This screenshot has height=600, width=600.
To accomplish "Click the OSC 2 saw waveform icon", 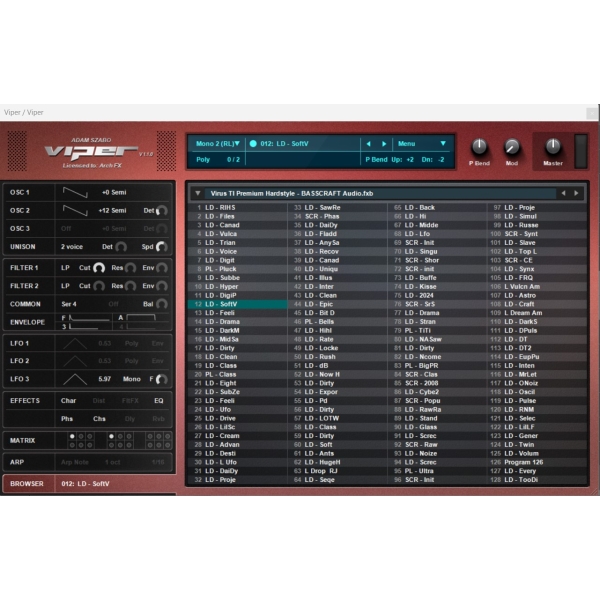I will pyautogui.click(x=75, y=210).
